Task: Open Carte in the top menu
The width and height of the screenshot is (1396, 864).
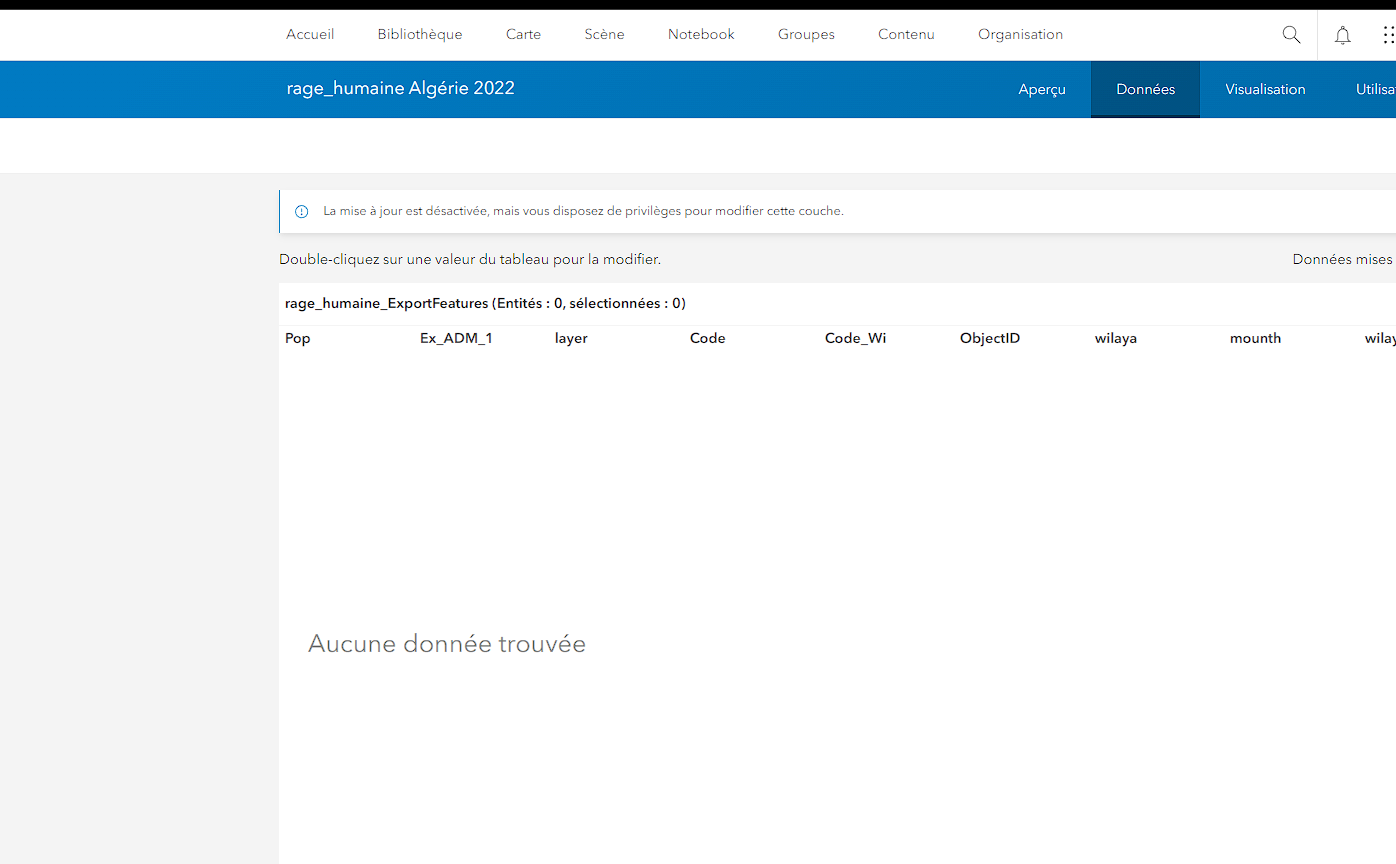Action: click(x=523, y=34)
